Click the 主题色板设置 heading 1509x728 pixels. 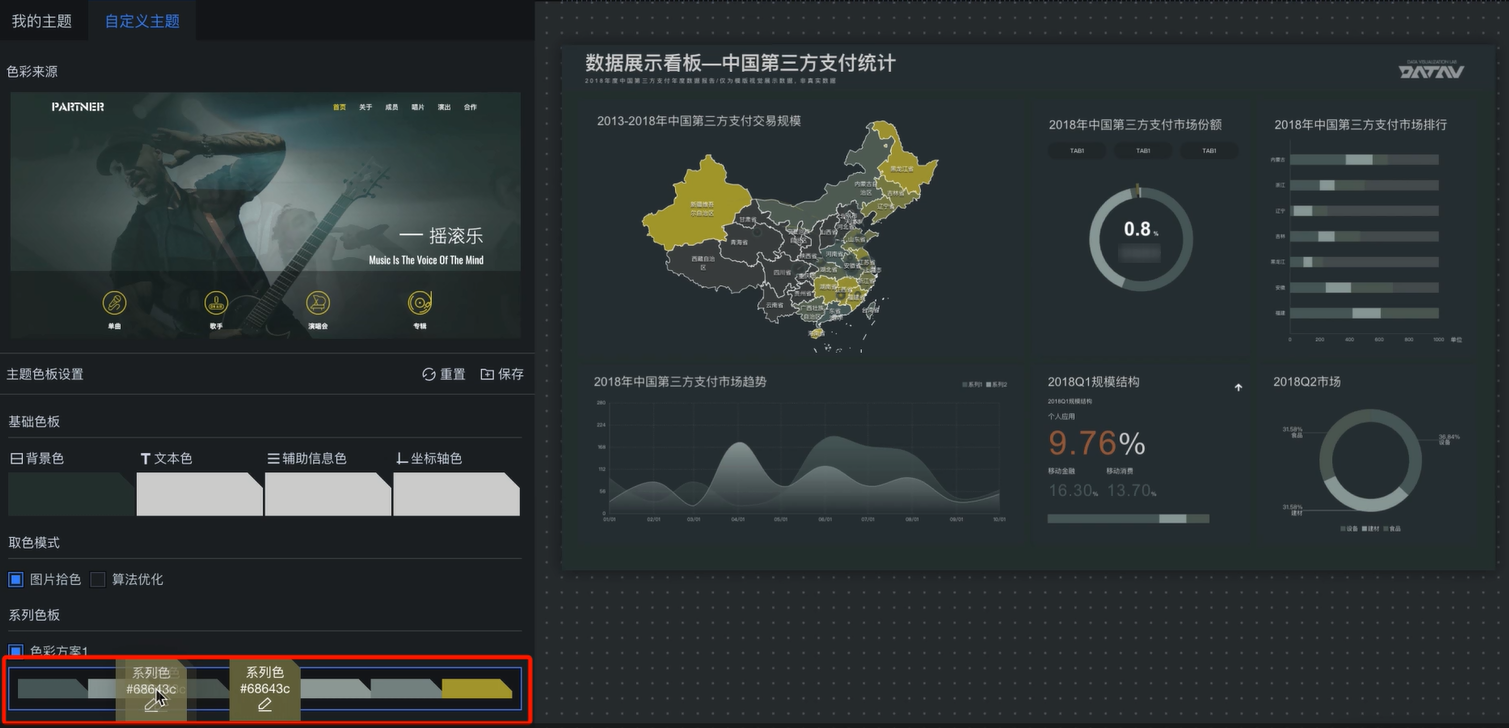[x=45, y=374]
